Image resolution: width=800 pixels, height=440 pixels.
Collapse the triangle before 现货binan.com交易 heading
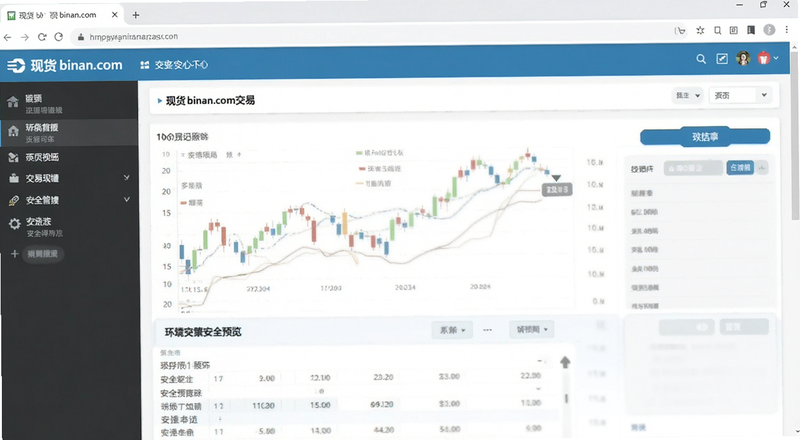[x=160, y=101]
